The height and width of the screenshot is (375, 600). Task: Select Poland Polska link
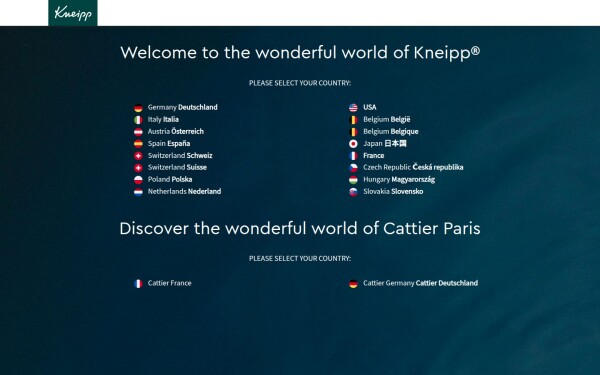(170, 179)
